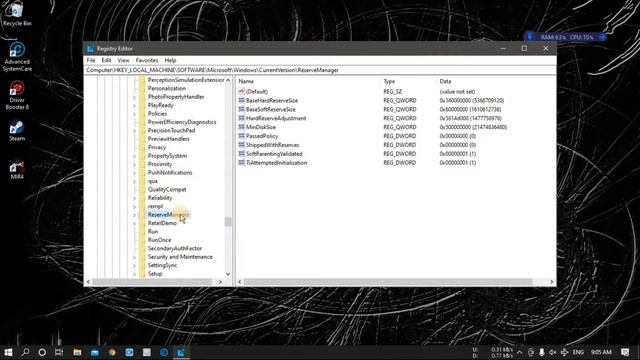
Task: Expand the Policies key
Action: [x=134, y=113]
